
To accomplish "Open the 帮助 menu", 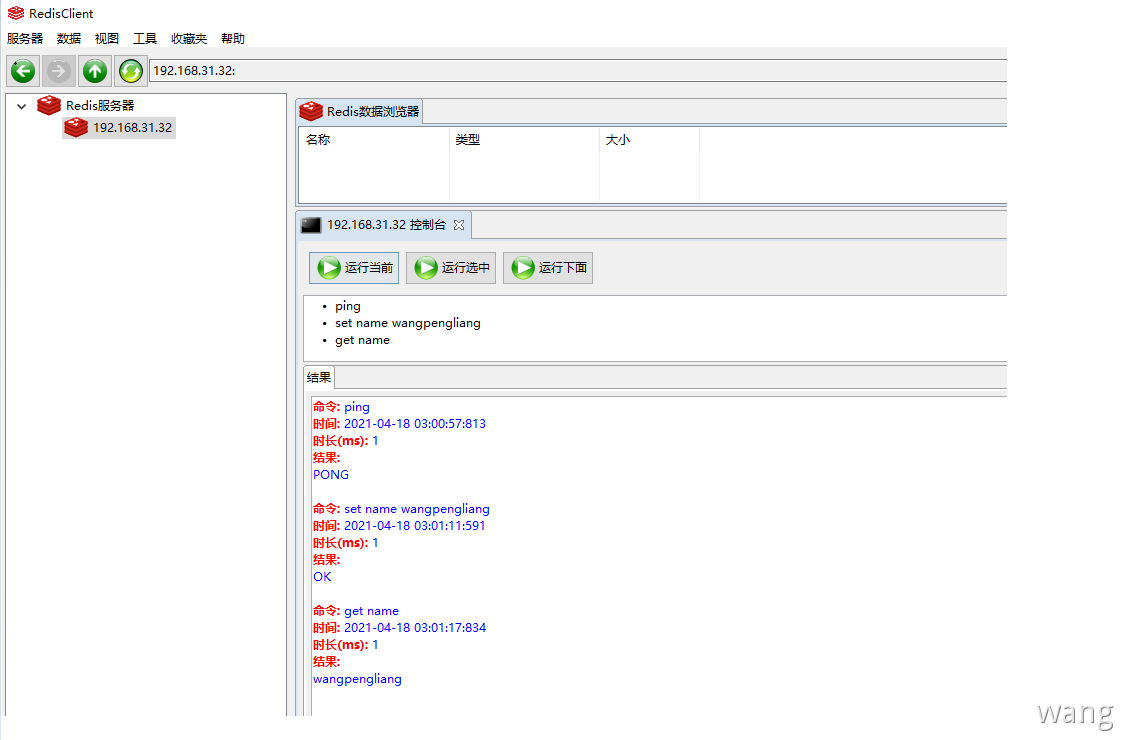I will tap(233, 39).
